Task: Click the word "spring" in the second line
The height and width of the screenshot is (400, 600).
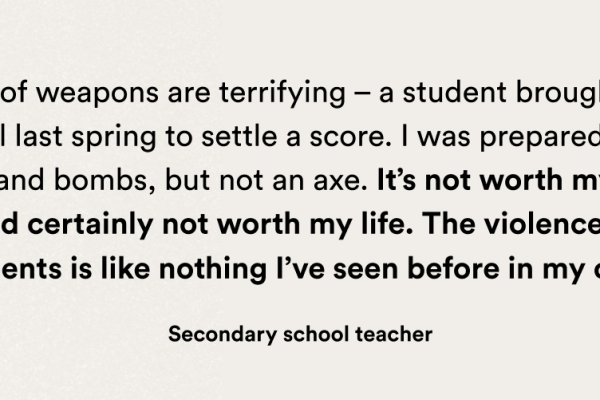Action: (114, 138)
